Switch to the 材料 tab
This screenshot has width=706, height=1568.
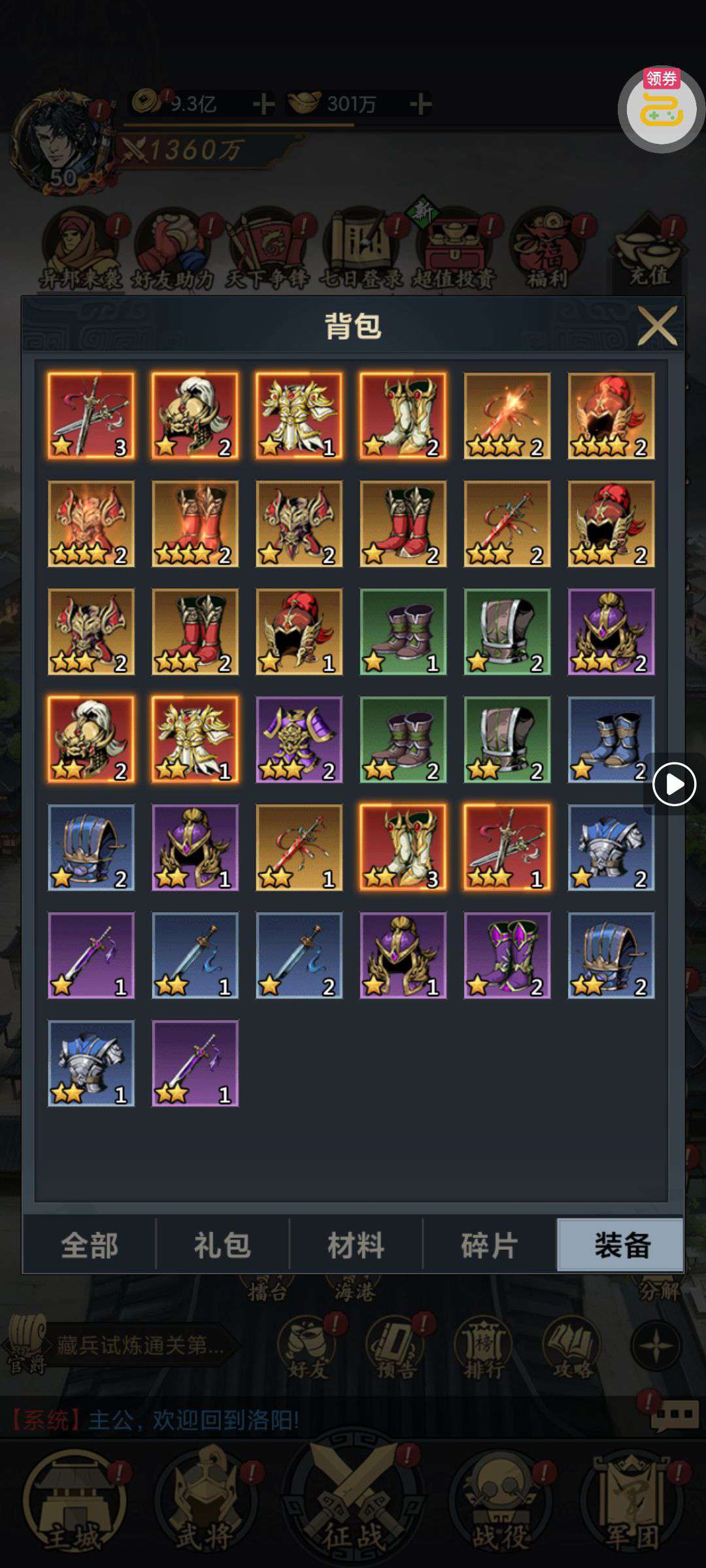tap(356, 1245)
